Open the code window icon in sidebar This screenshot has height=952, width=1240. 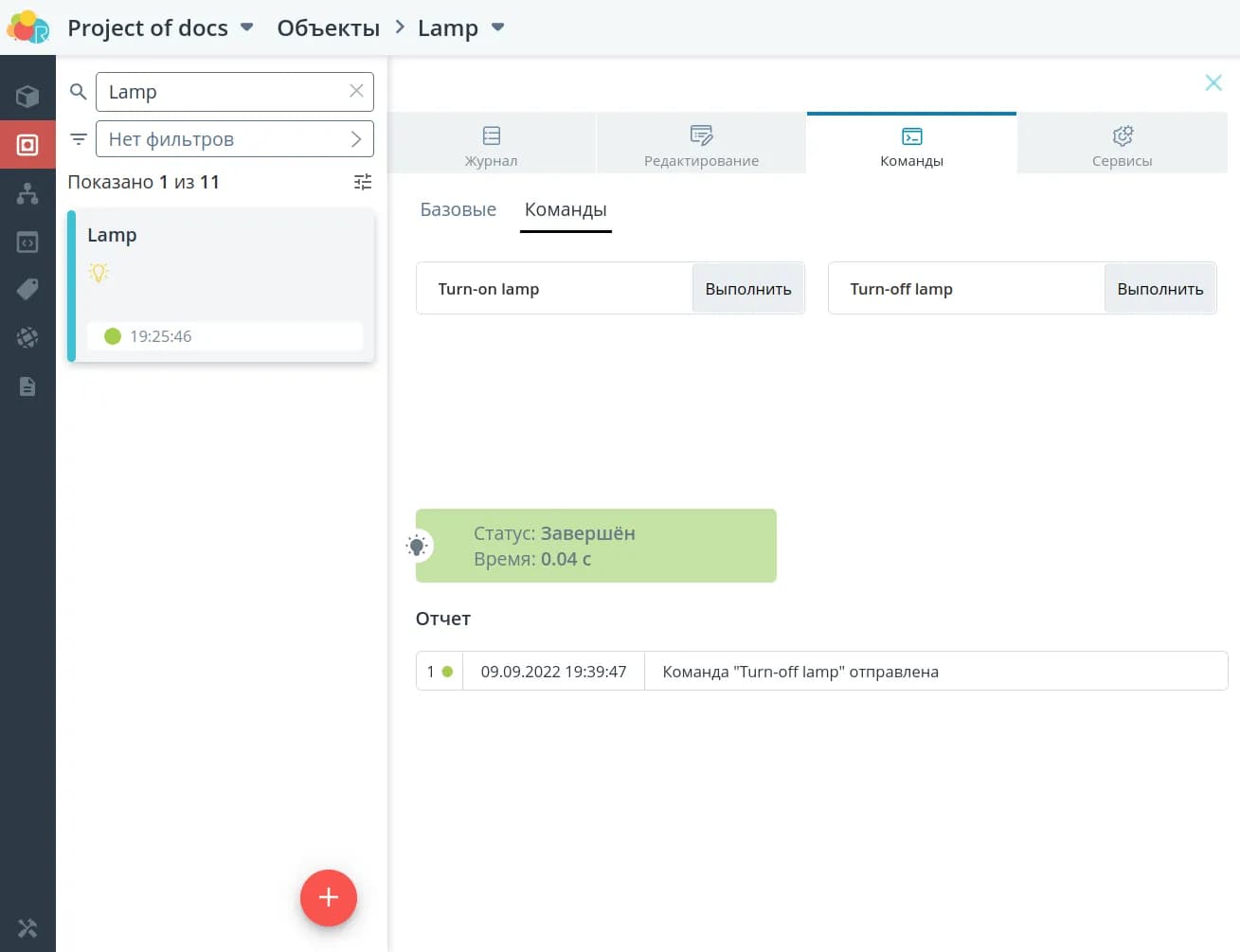click(x=27, y=242)
